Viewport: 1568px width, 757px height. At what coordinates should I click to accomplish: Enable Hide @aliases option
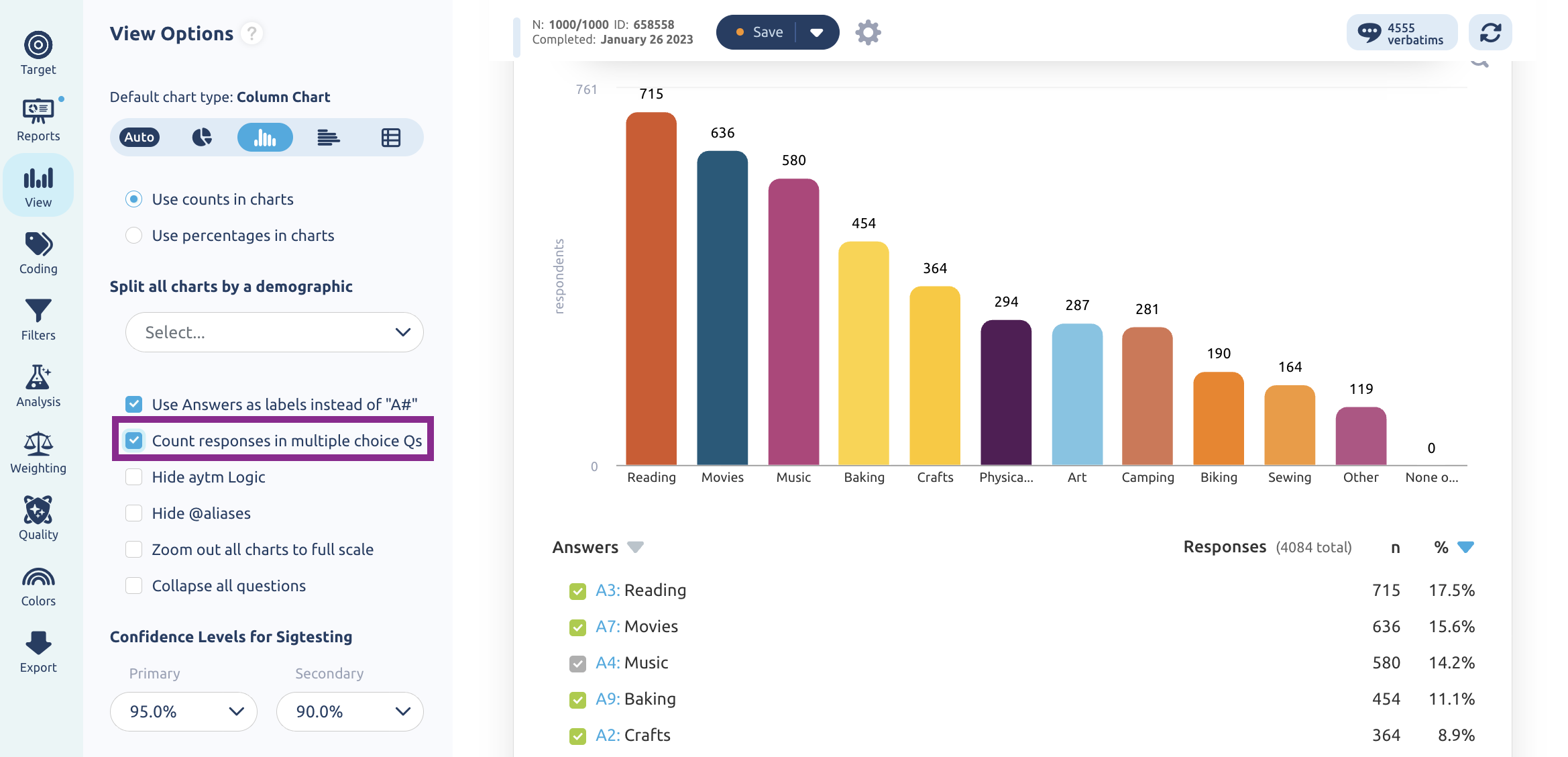(134, 513)
